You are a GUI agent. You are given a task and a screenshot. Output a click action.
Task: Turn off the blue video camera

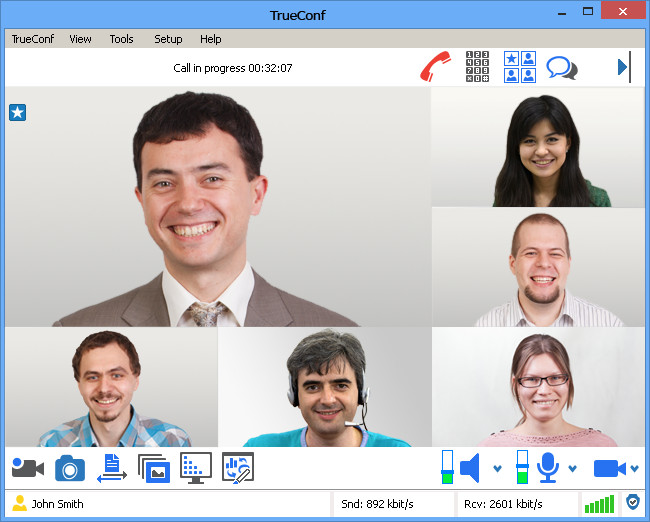[609, 469]
